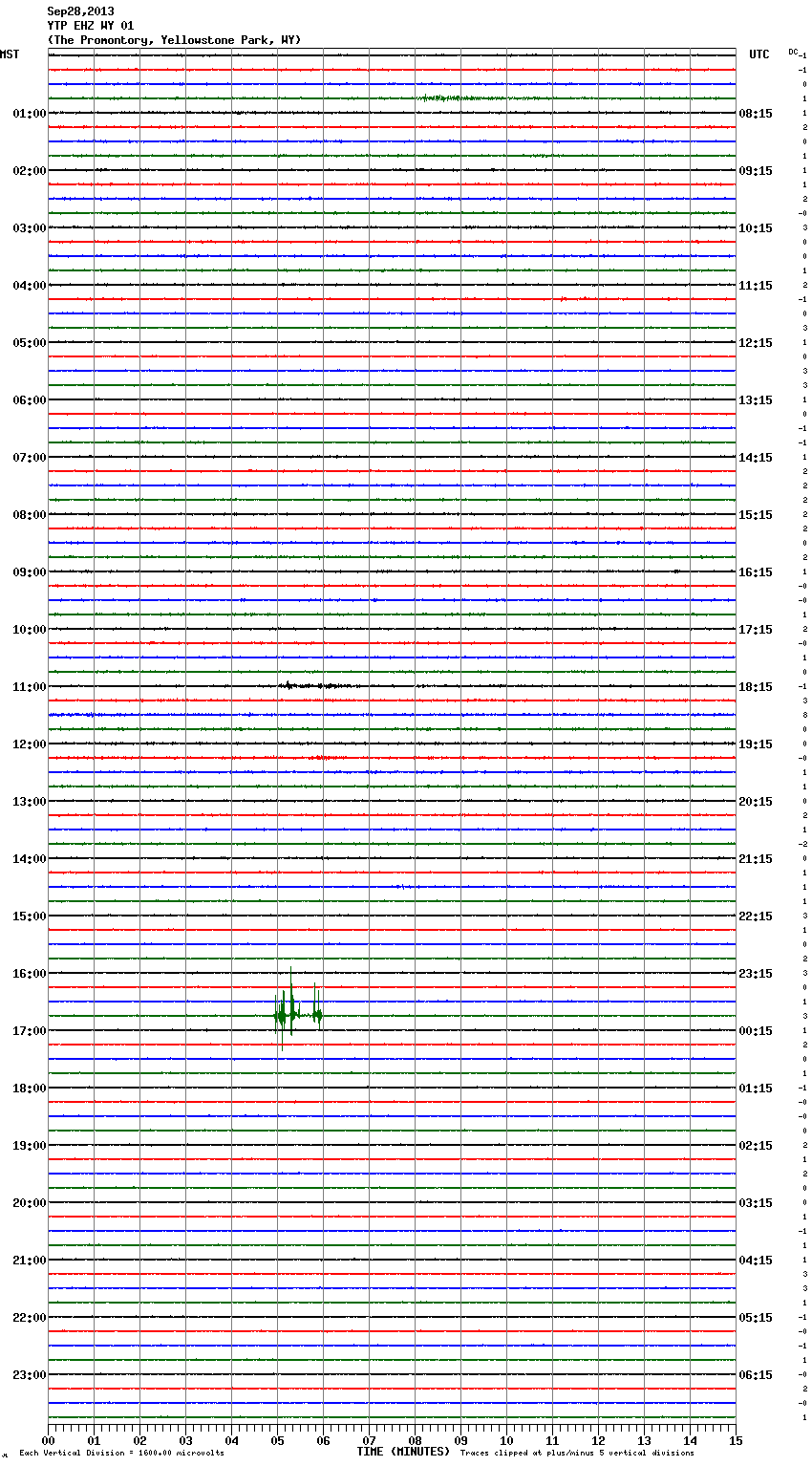Click the '09:15' UTC time label

pyautogui.click(x=756, y=171)
